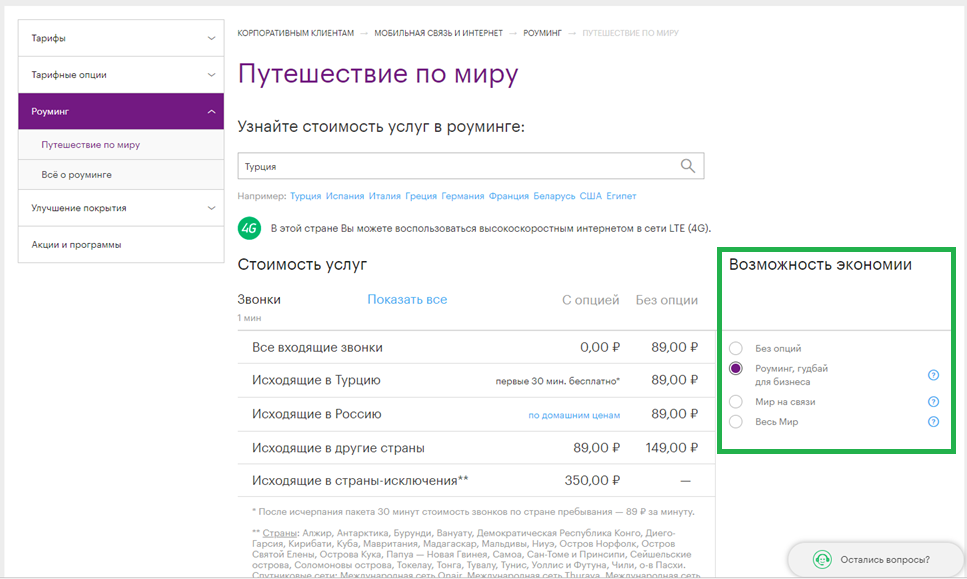967x579 pixels.
Task: Click the Испания country suggestion link
Action: point(346,196)
